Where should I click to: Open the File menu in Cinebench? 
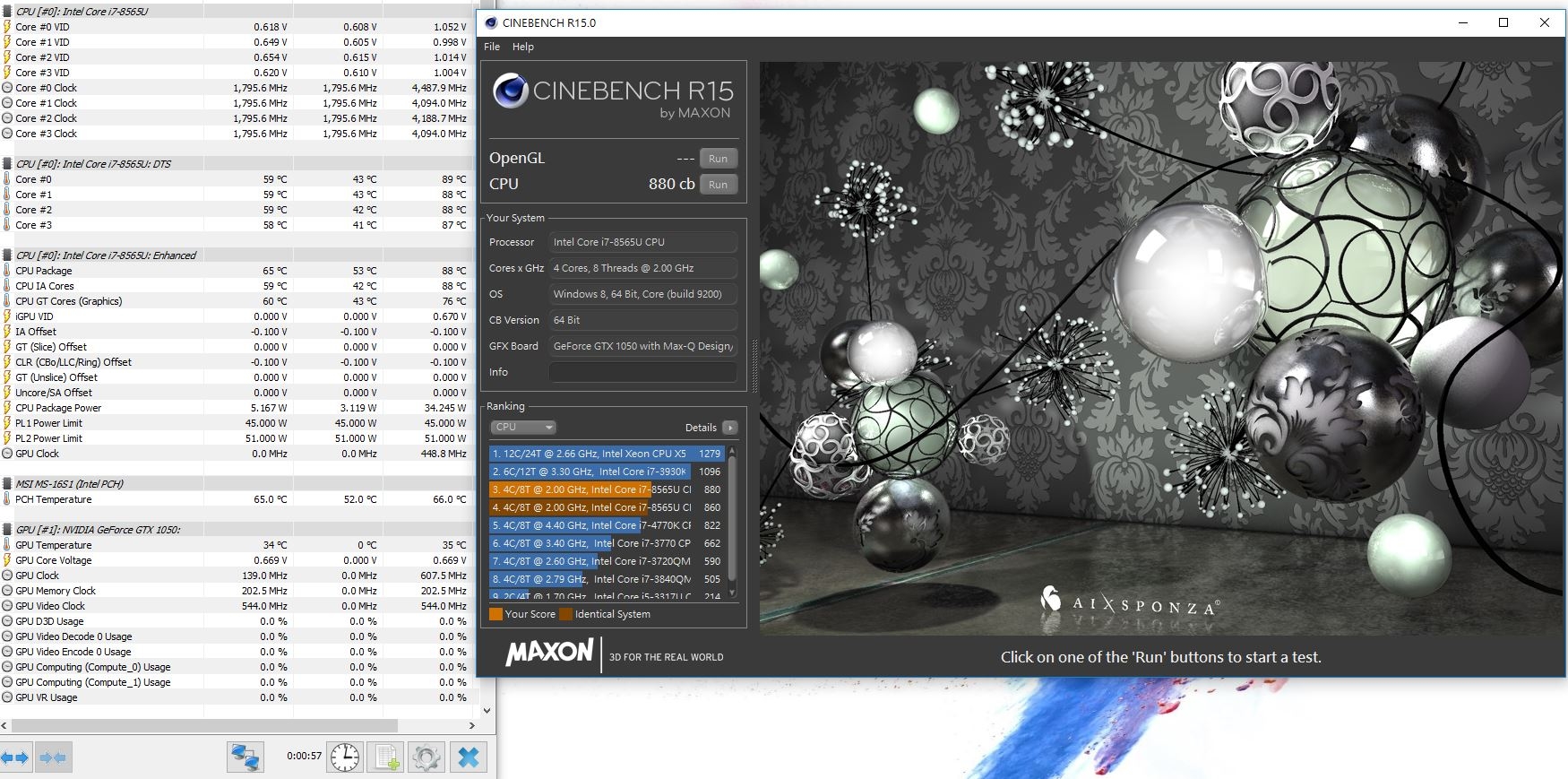point(492,47)
